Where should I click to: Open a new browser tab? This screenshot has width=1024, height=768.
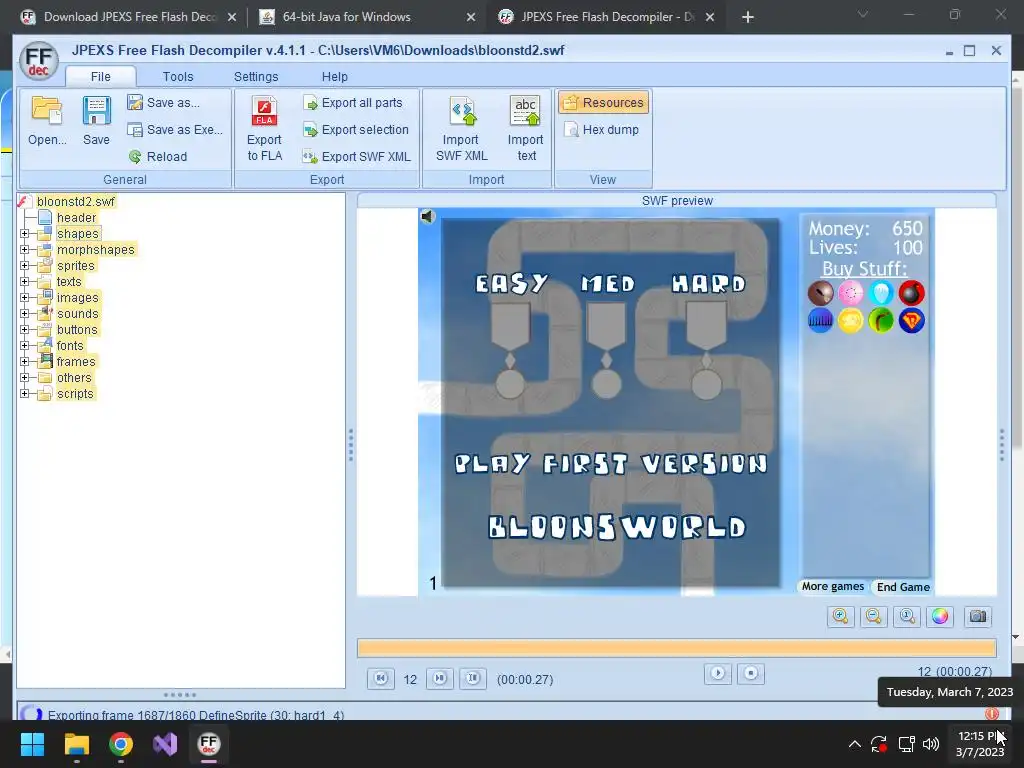[x=748, y=17]
